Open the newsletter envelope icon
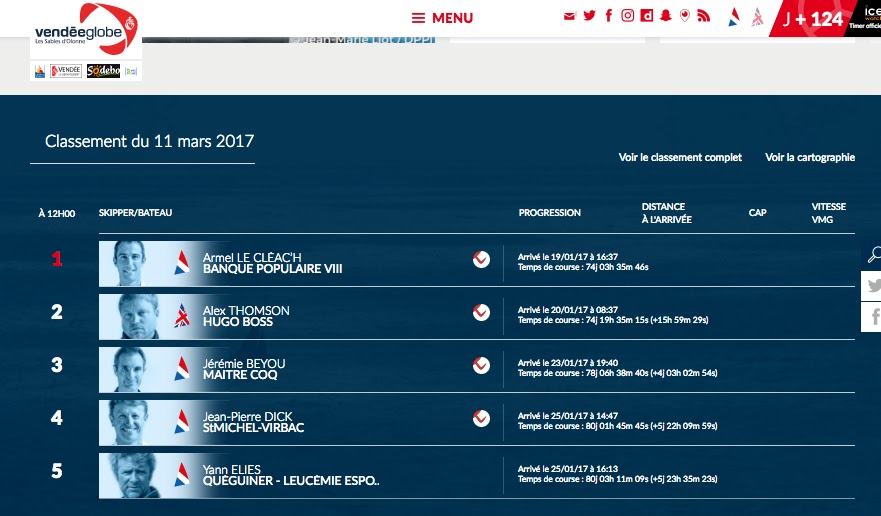This screenshot has height=516, width=881. pos(569,16)
